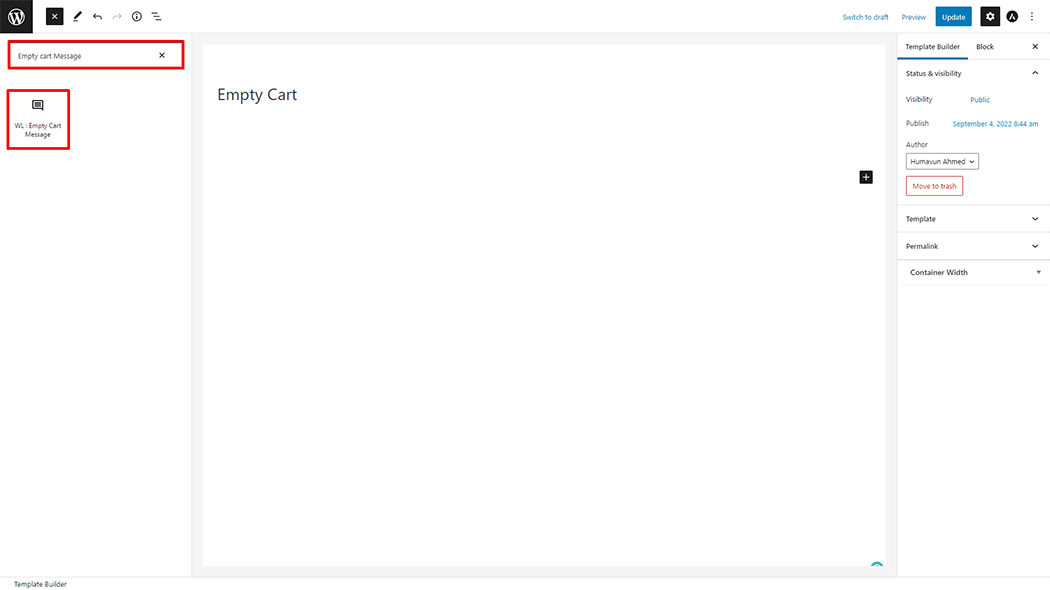Open the List View icon
This screenshot has height=590, width=1050.
point(157,17)
